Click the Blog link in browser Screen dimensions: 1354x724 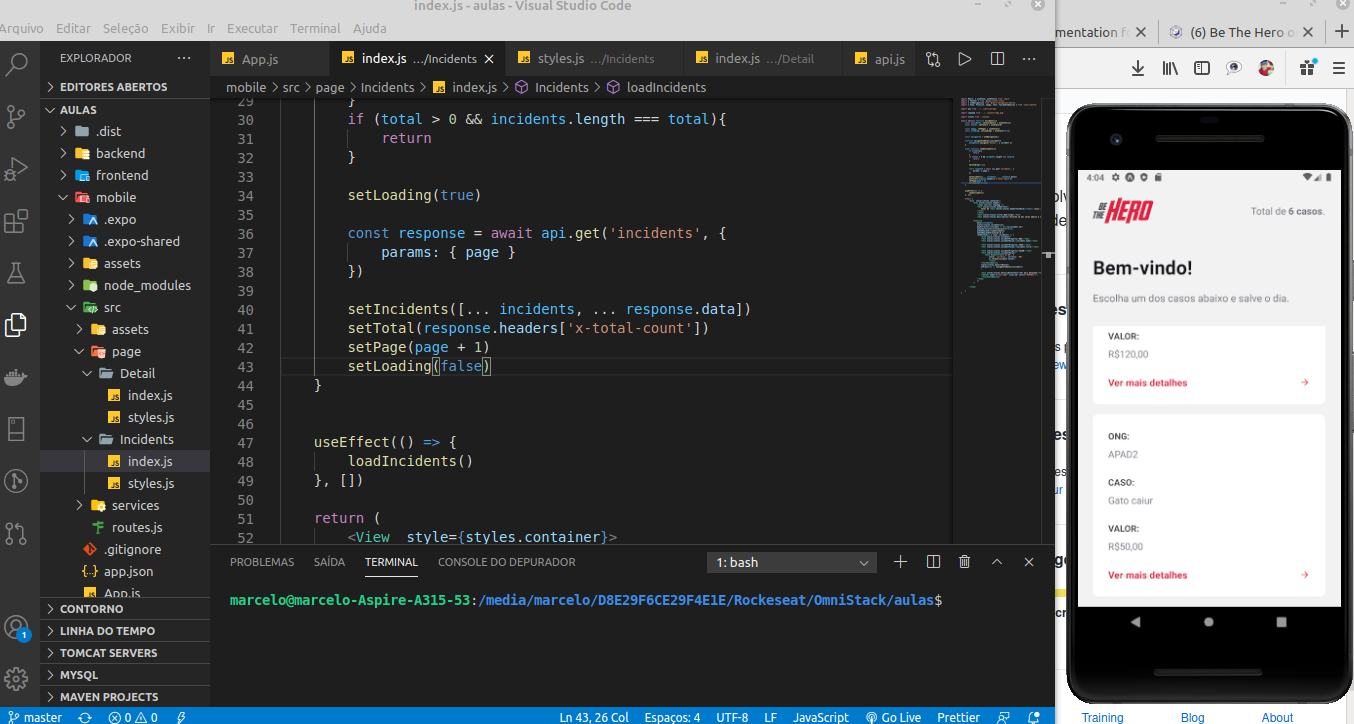(x=1192, y=717)
